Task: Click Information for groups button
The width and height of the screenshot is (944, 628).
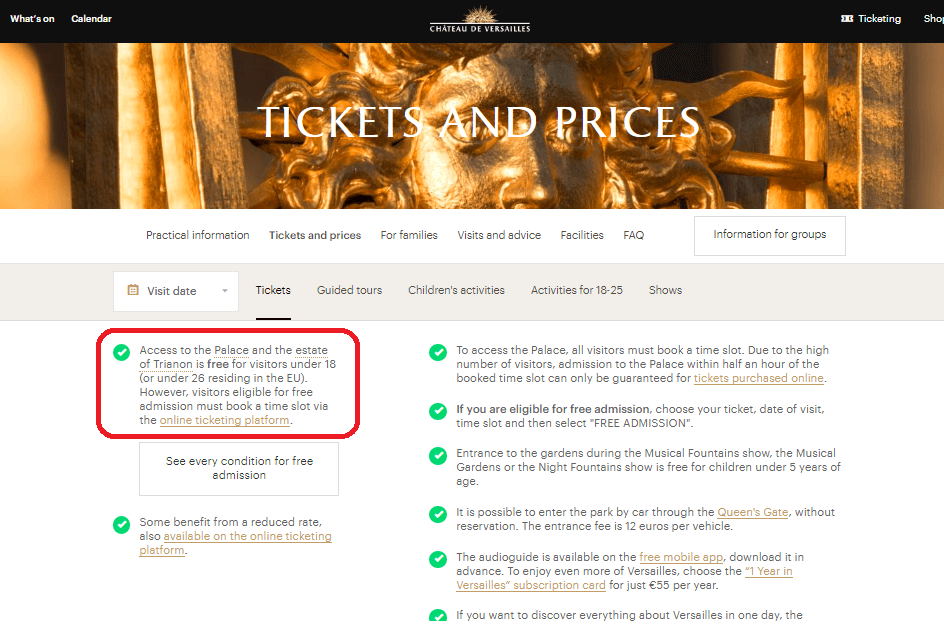Action: 769,235
